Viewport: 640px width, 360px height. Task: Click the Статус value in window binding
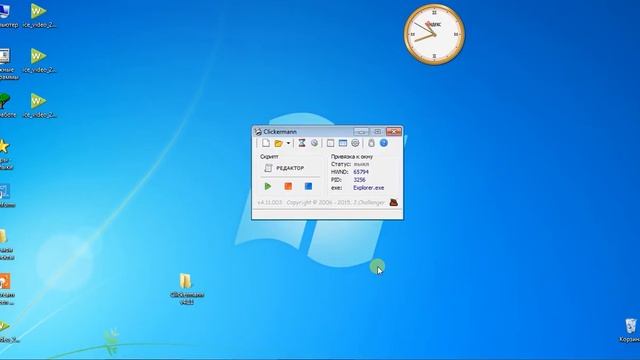pos(361,164)
